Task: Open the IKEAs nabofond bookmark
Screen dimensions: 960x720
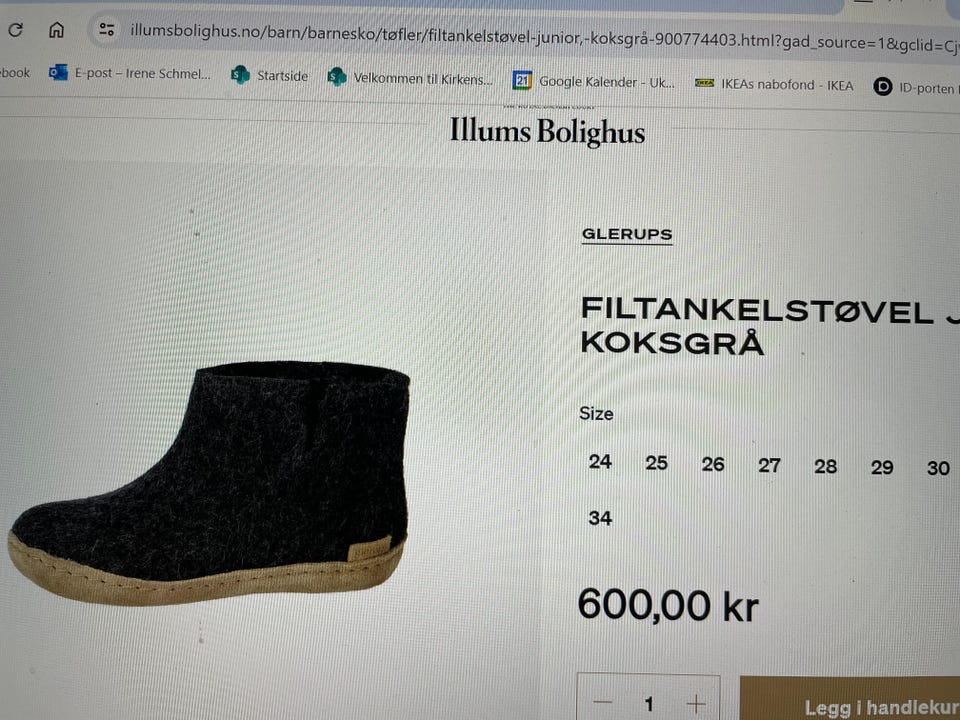Action: click(x=774, y=84)
